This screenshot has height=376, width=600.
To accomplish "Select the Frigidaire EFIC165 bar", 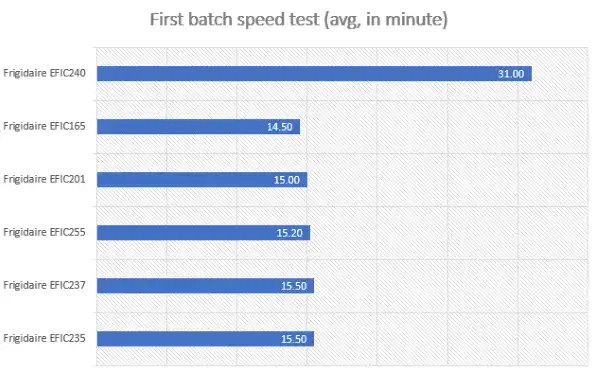I will [198, 127].
